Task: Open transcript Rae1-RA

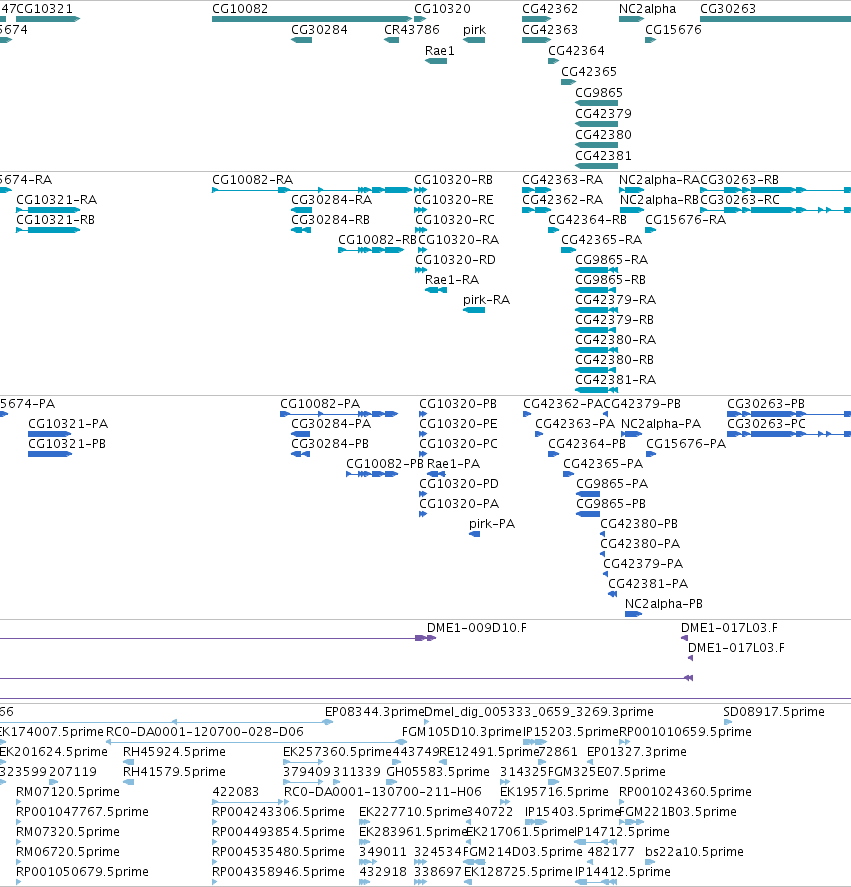Action: tap(436, 290)
